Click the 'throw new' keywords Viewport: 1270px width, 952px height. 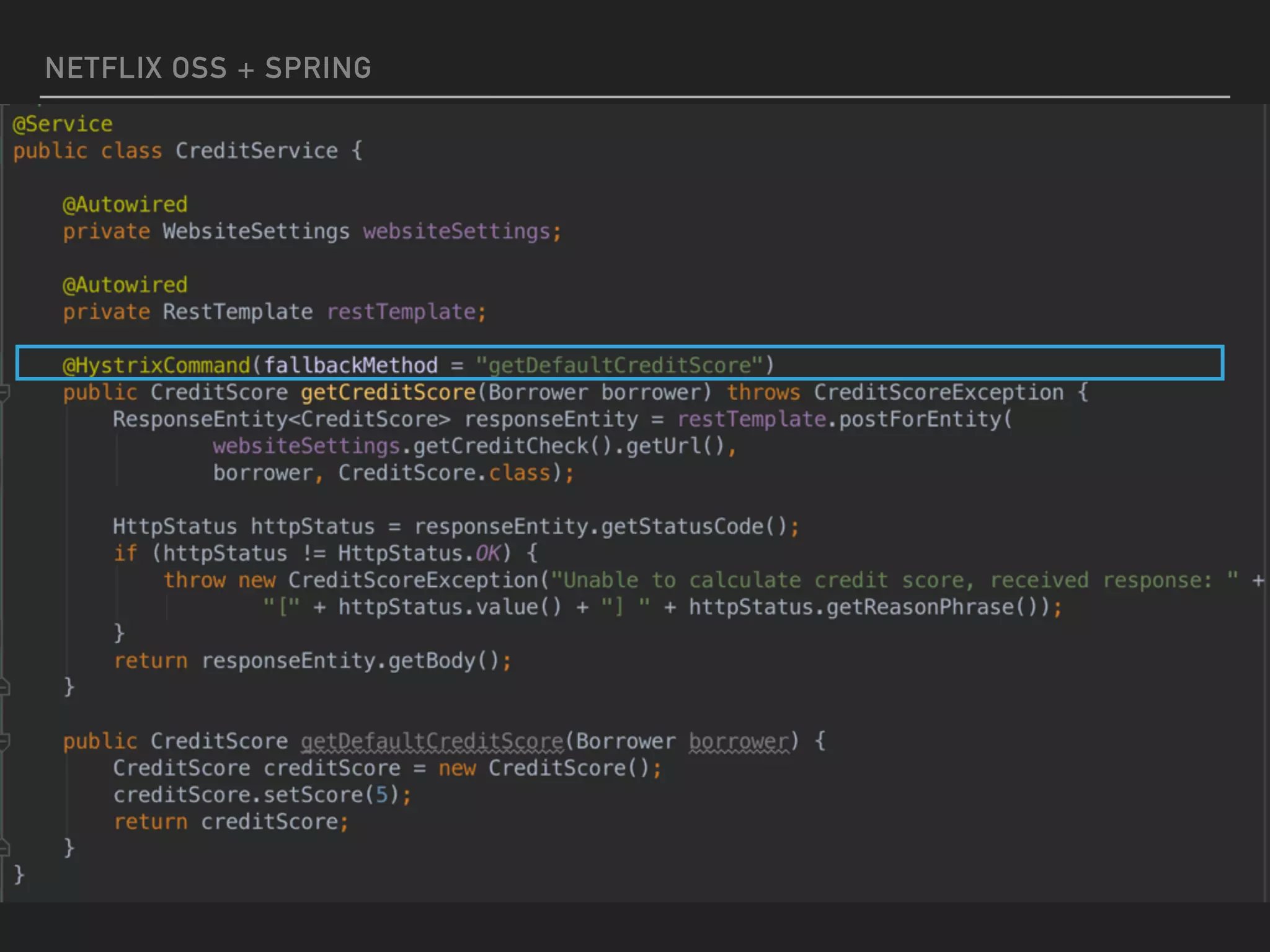(x=219, y=580)
